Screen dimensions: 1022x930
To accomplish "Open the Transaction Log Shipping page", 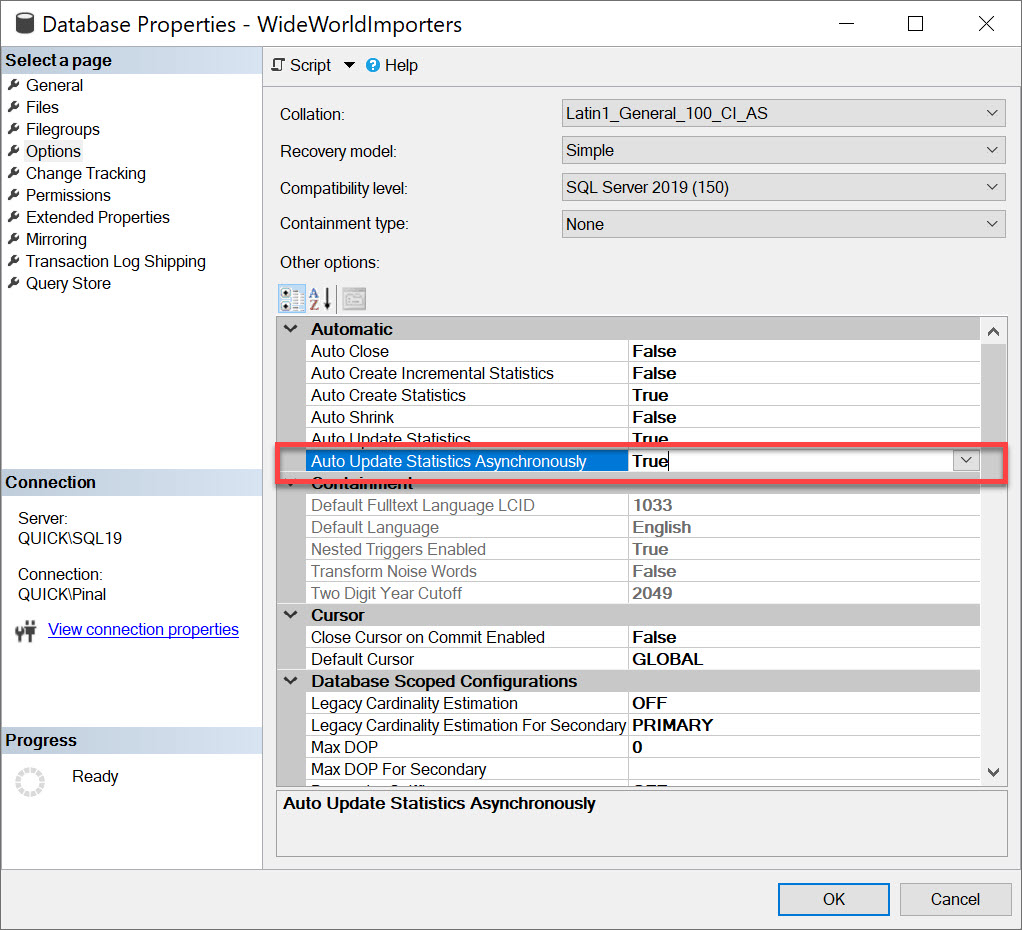I will pyautogui.click(x=115, y=261).
